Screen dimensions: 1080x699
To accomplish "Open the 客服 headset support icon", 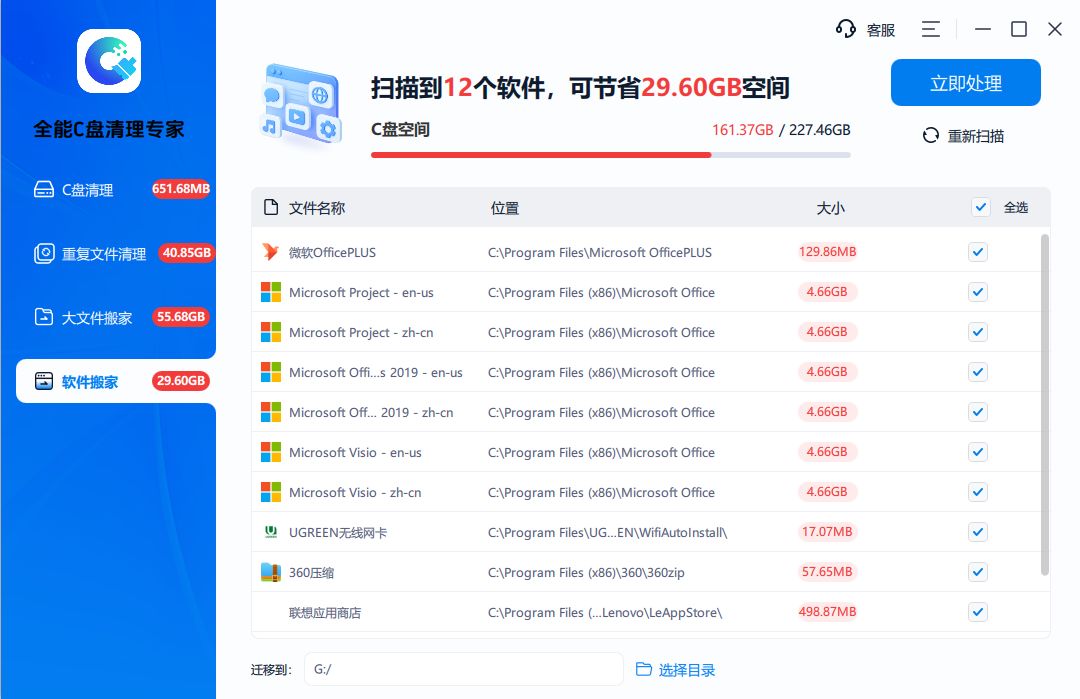I will click(x=845, y=28).
